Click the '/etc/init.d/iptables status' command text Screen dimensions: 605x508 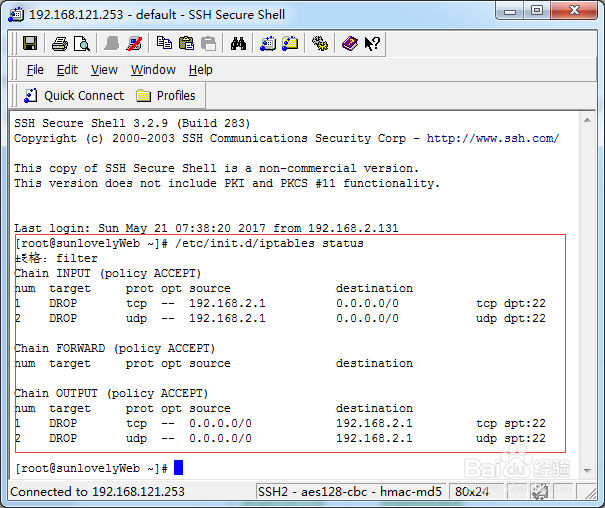[x=269, y=243]
